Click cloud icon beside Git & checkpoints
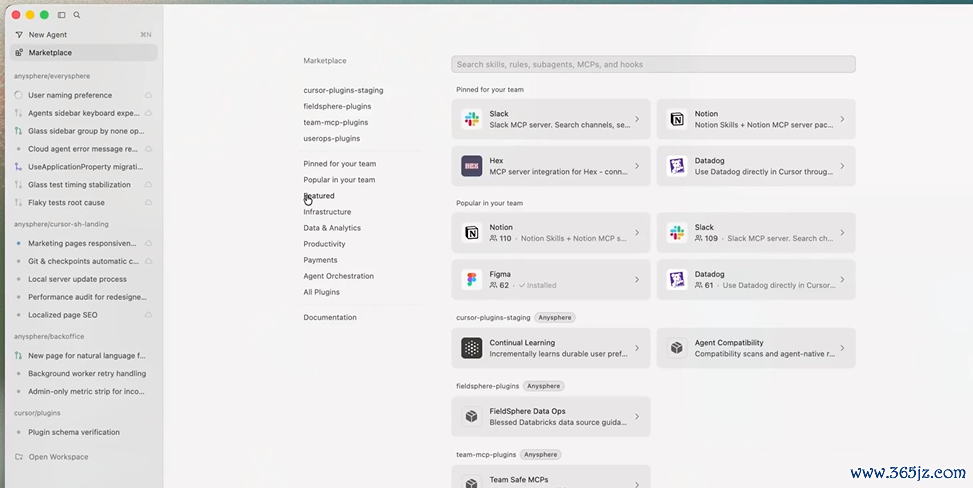Image resolution: width=973 pixels, height=488 pixels. coord(148,261)
